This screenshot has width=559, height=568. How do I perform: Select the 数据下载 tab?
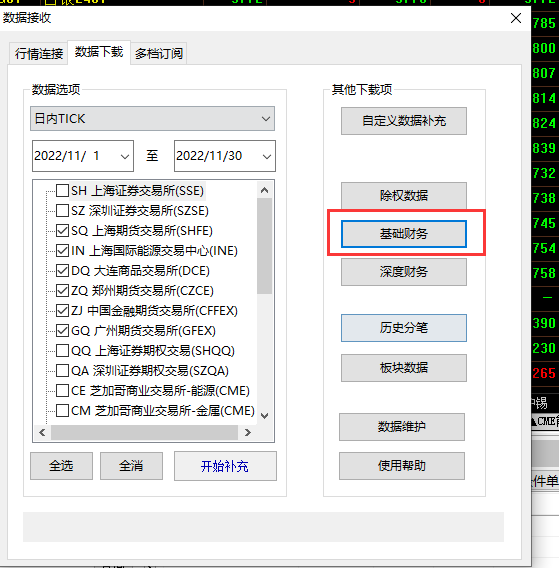coord(99,52)
